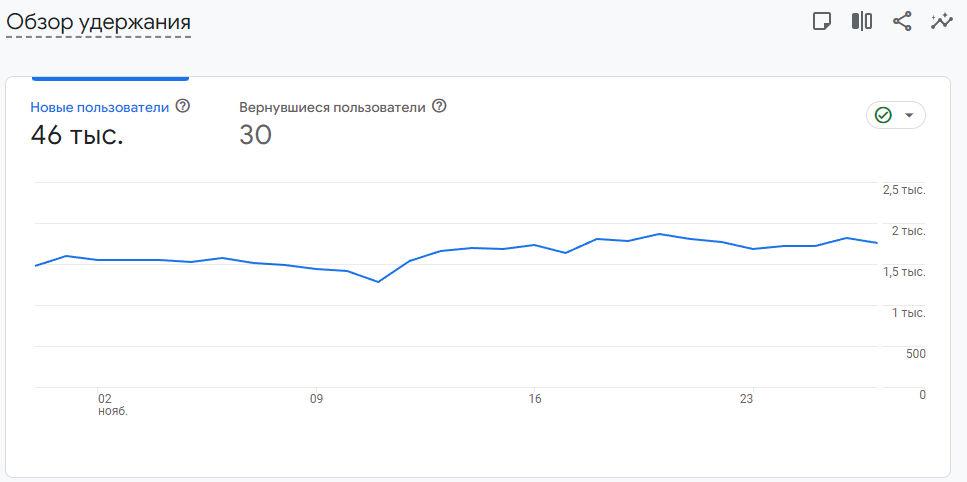The image size is (967, 482).
Task: Open the annotations note icon
Action: click(822, 21)
